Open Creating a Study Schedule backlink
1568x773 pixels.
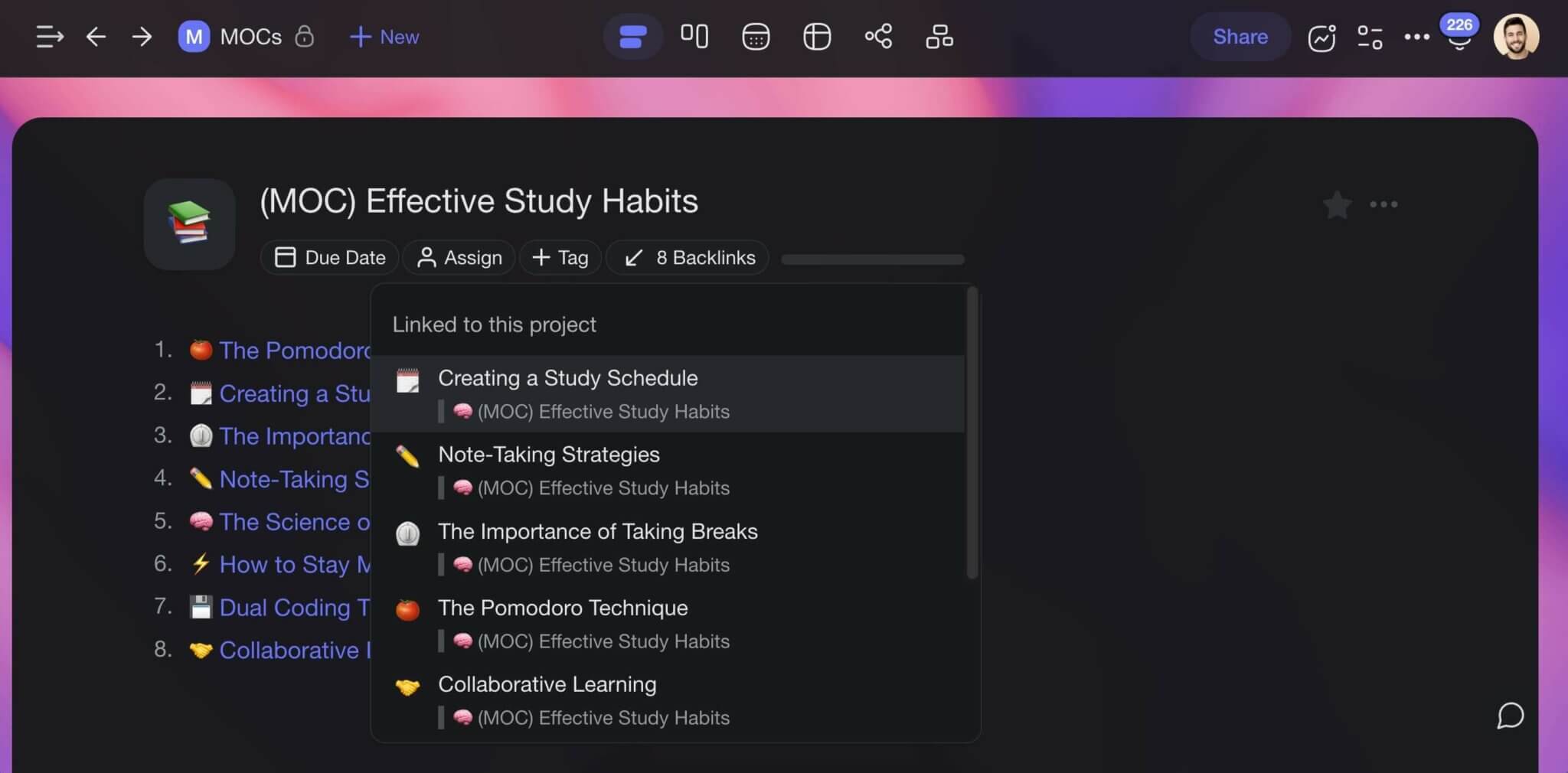pos(668,393)
